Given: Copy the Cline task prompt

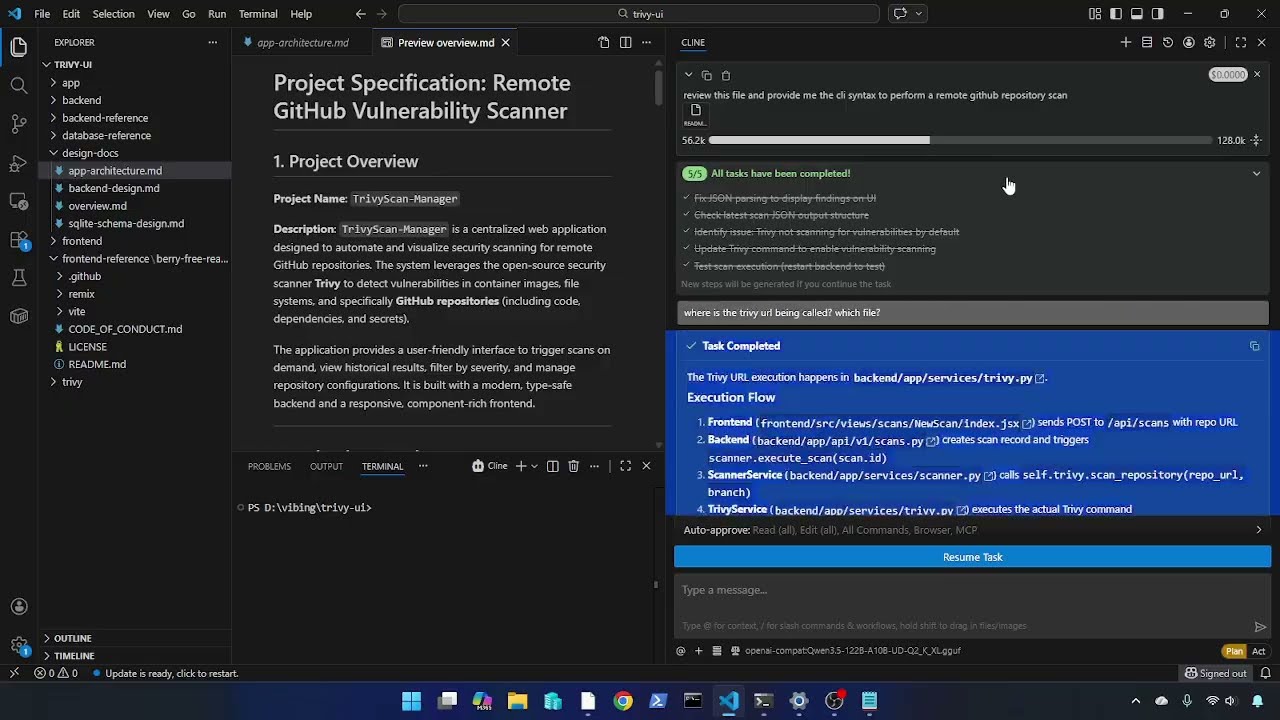Looking at the screenshot, I should click(707, 75).
